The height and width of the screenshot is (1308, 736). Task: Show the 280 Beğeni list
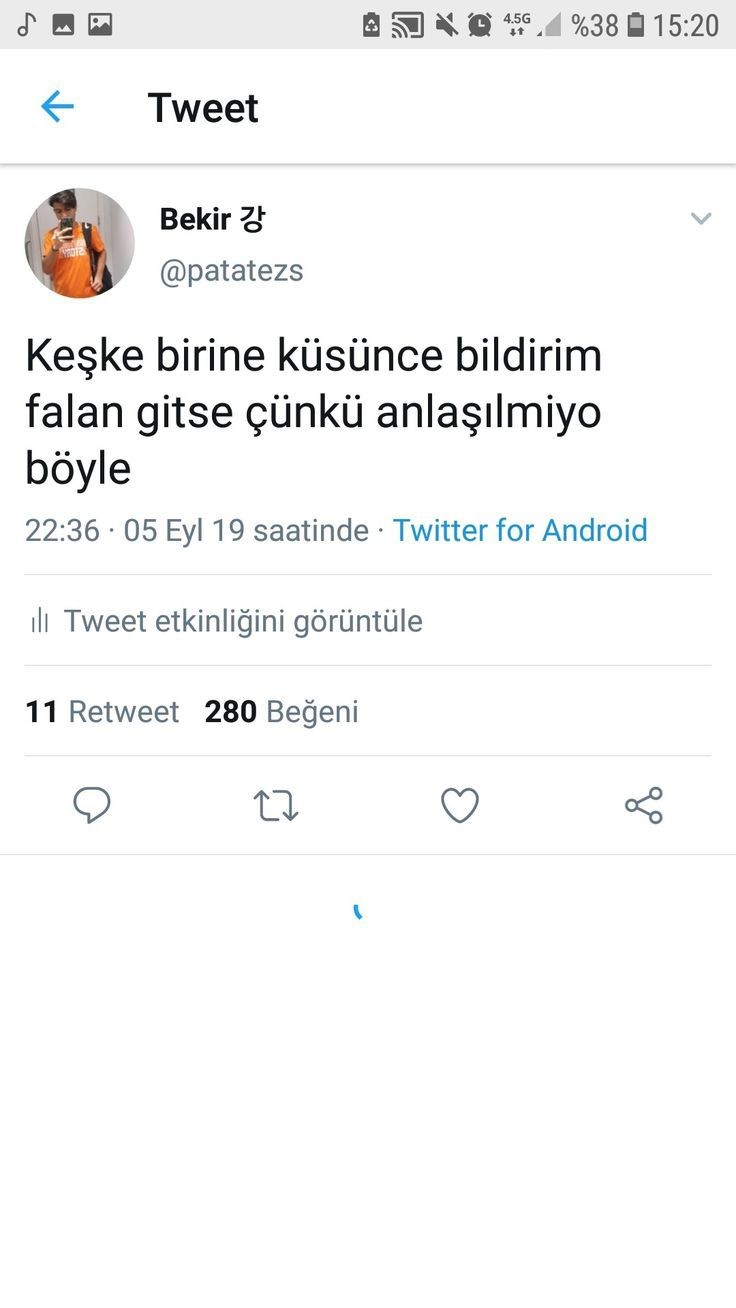click(281, 711)
